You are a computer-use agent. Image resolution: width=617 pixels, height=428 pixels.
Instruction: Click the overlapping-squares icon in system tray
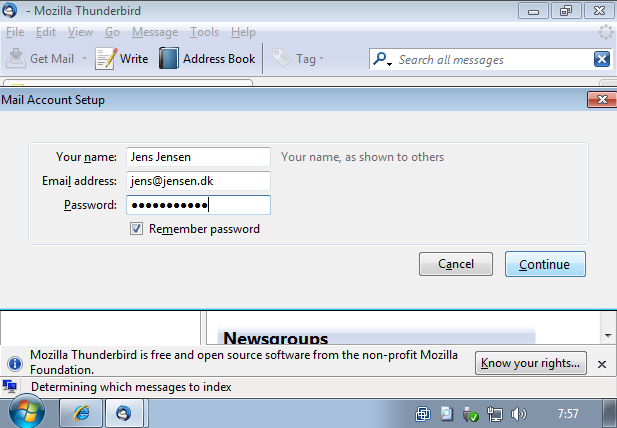click(423, 414)
